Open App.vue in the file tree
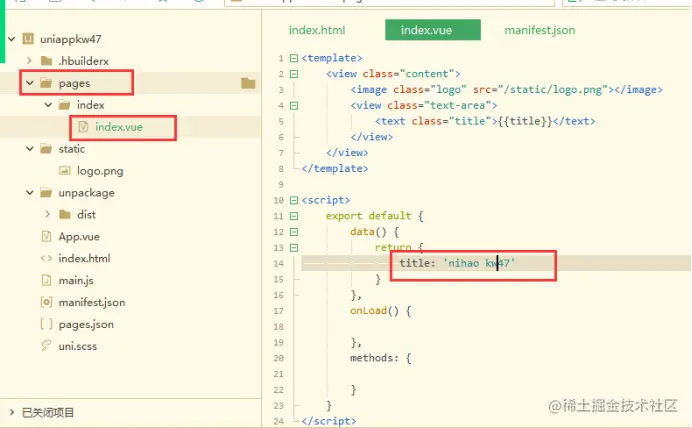 [79, 237]
